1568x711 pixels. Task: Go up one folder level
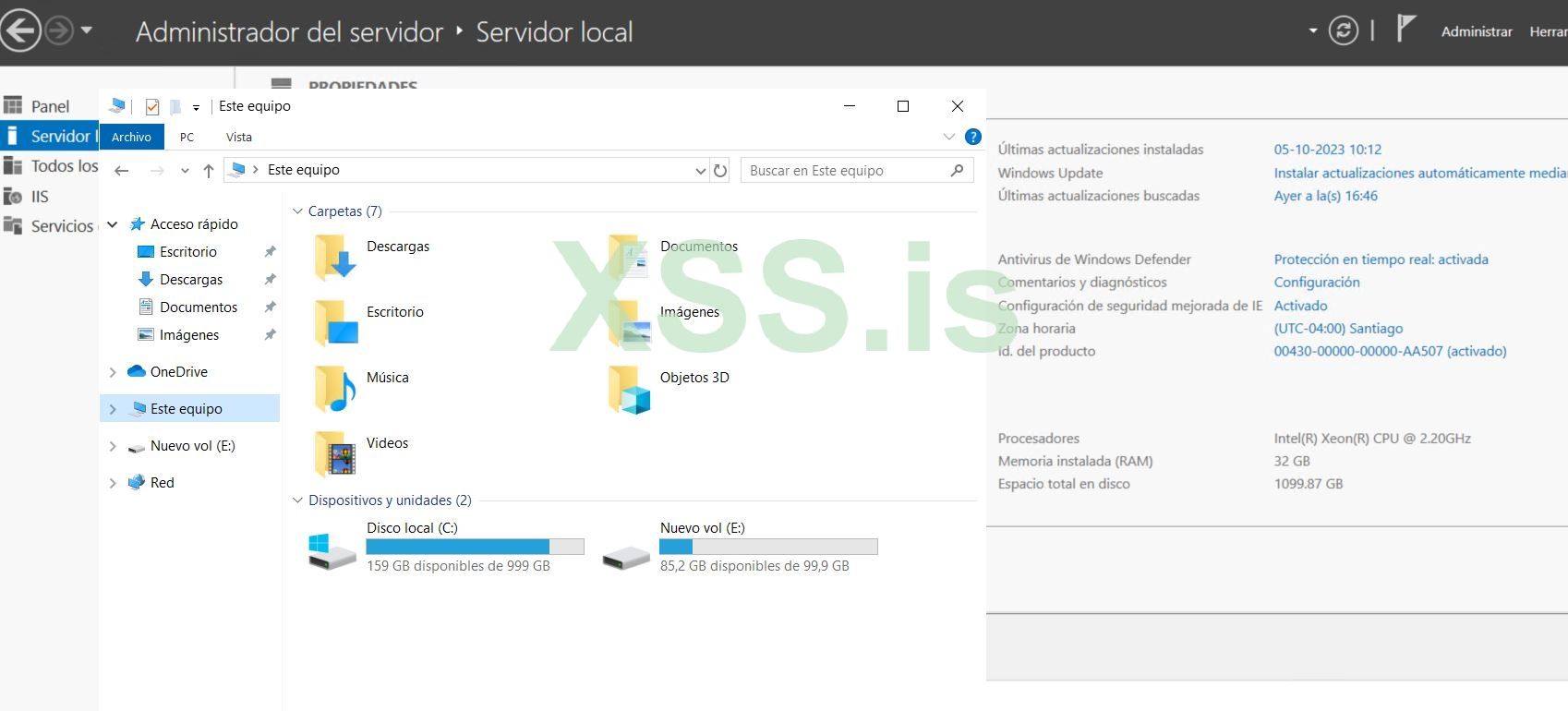209,170
